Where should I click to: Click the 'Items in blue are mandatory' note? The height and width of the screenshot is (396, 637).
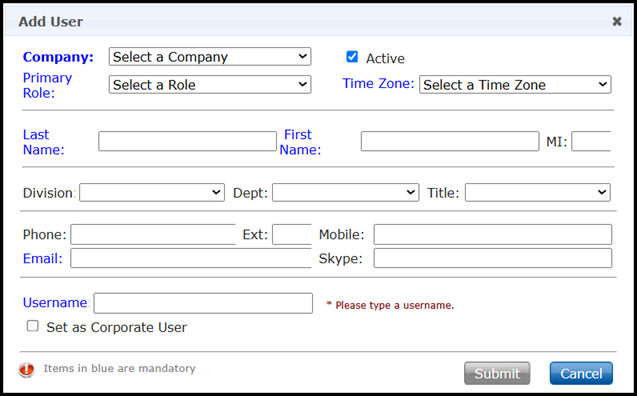pyautogui.click(x=119, y=368)
